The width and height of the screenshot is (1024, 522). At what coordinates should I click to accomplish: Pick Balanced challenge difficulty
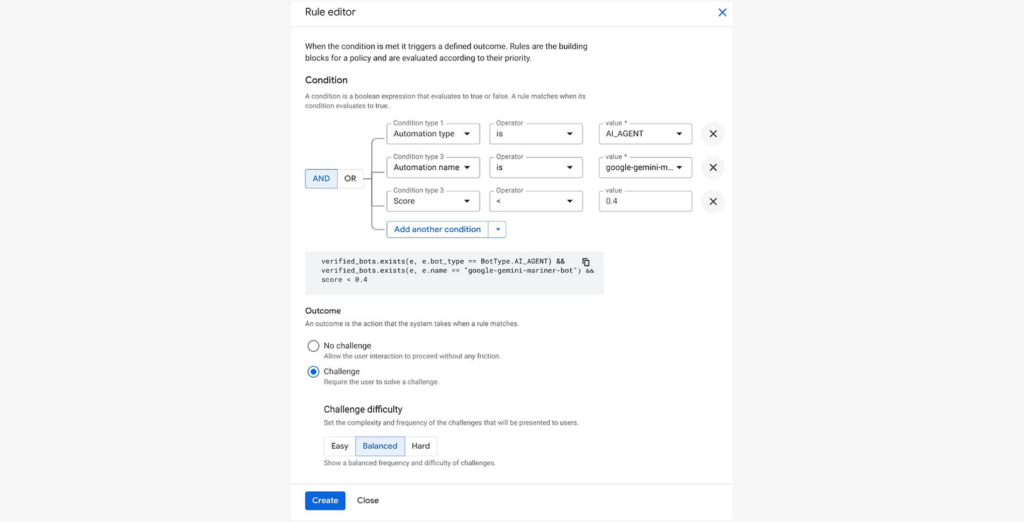pos(380,446)
